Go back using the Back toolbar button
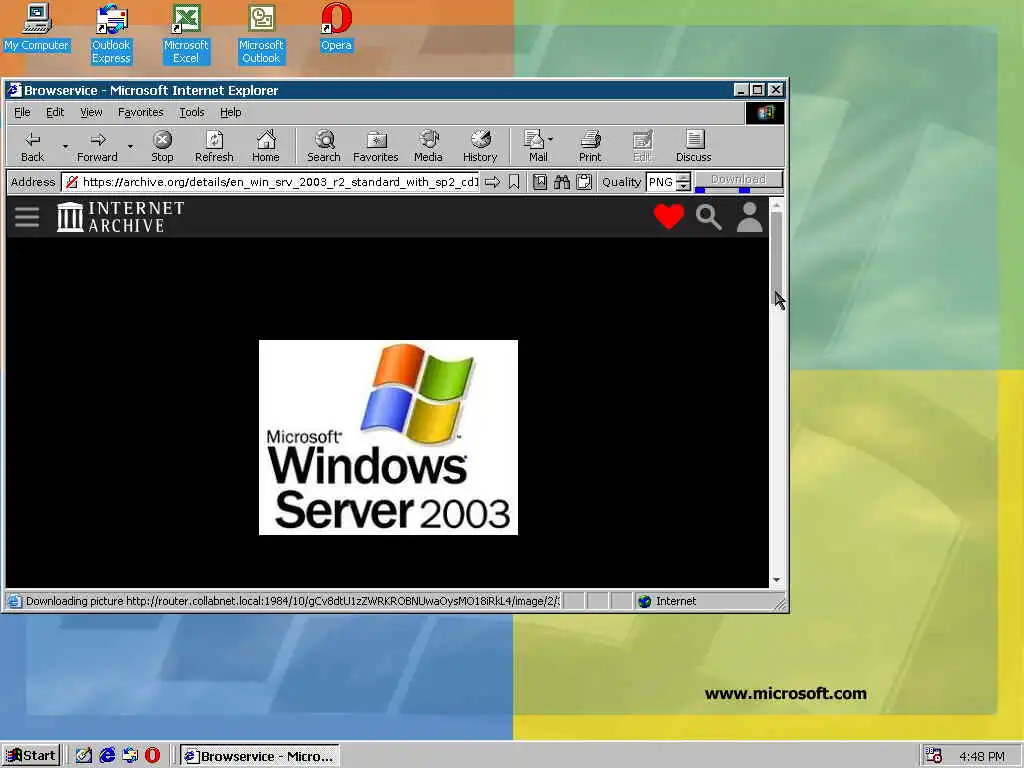Image resolution: width=1024 pixels, height=768 pixels. coord(32,146)
